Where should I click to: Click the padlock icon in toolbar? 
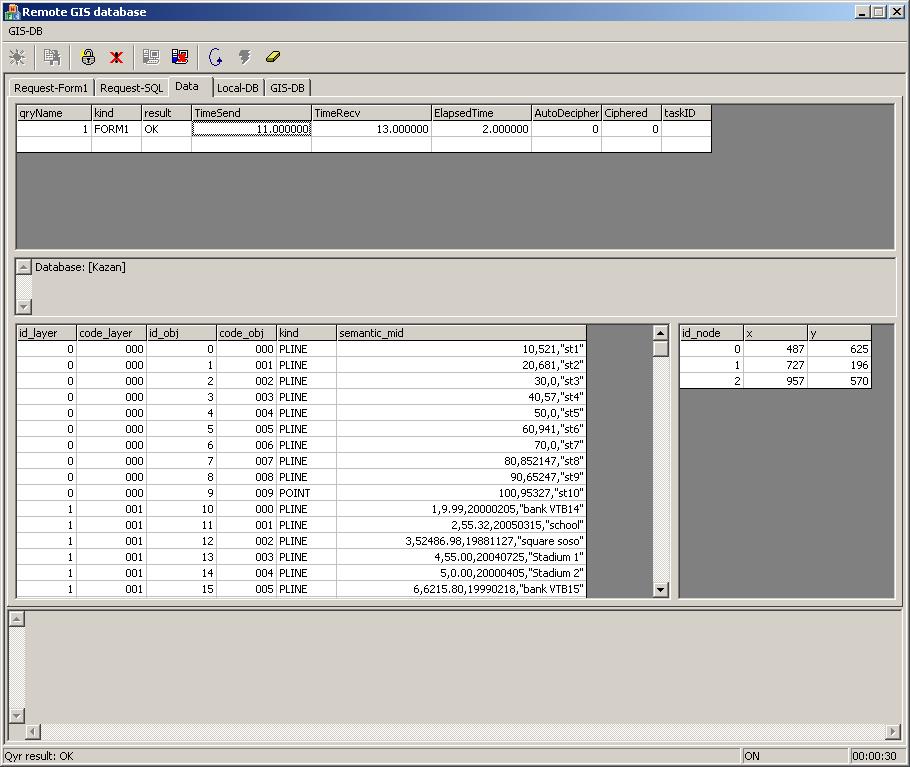pyautogui.click(x=88, y=57)
